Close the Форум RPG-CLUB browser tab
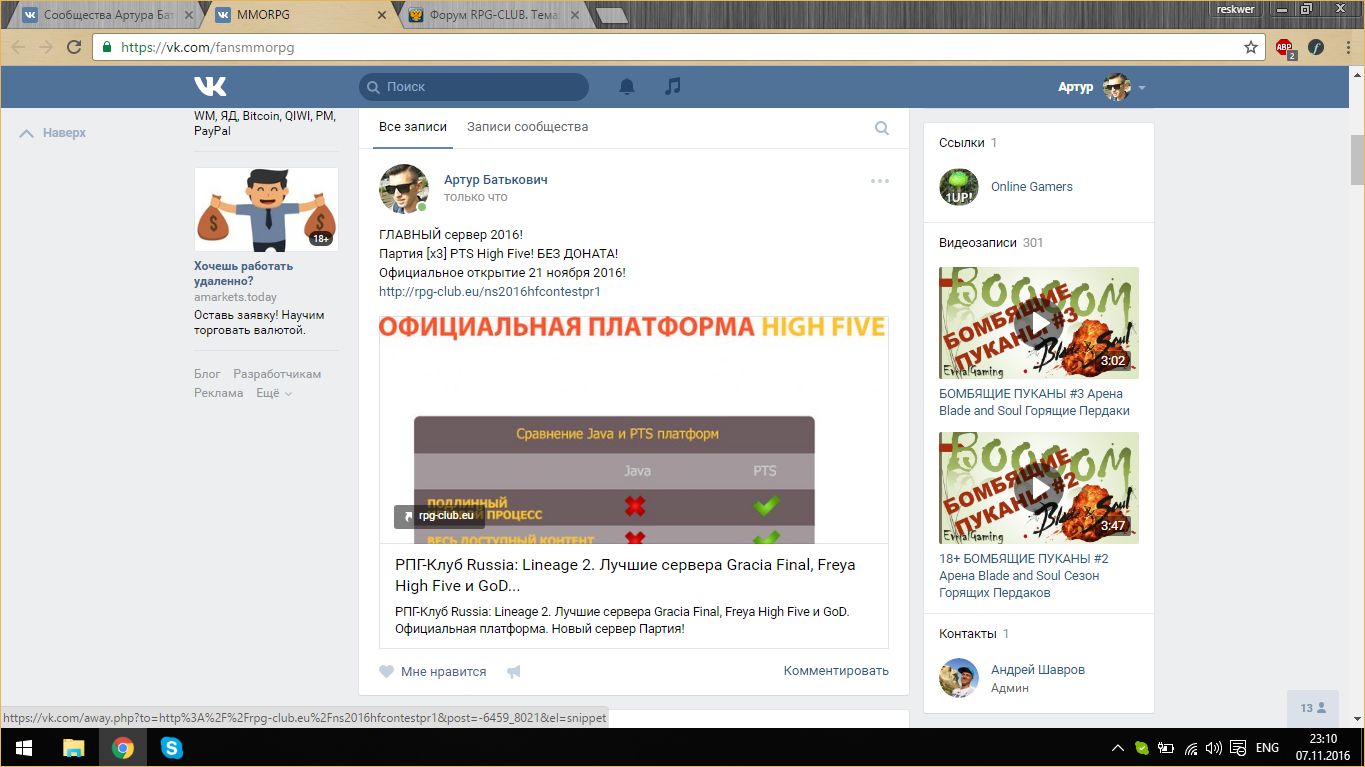Image resolution: width=1365 pixels, height=767 pixels. [x=573, y=16]
